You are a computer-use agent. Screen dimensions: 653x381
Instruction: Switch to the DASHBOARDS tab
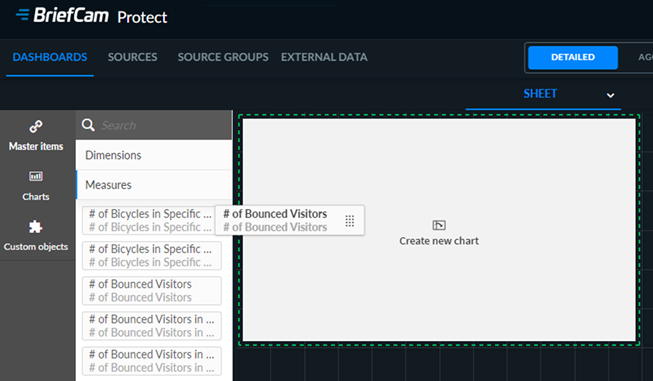[50, 57]
